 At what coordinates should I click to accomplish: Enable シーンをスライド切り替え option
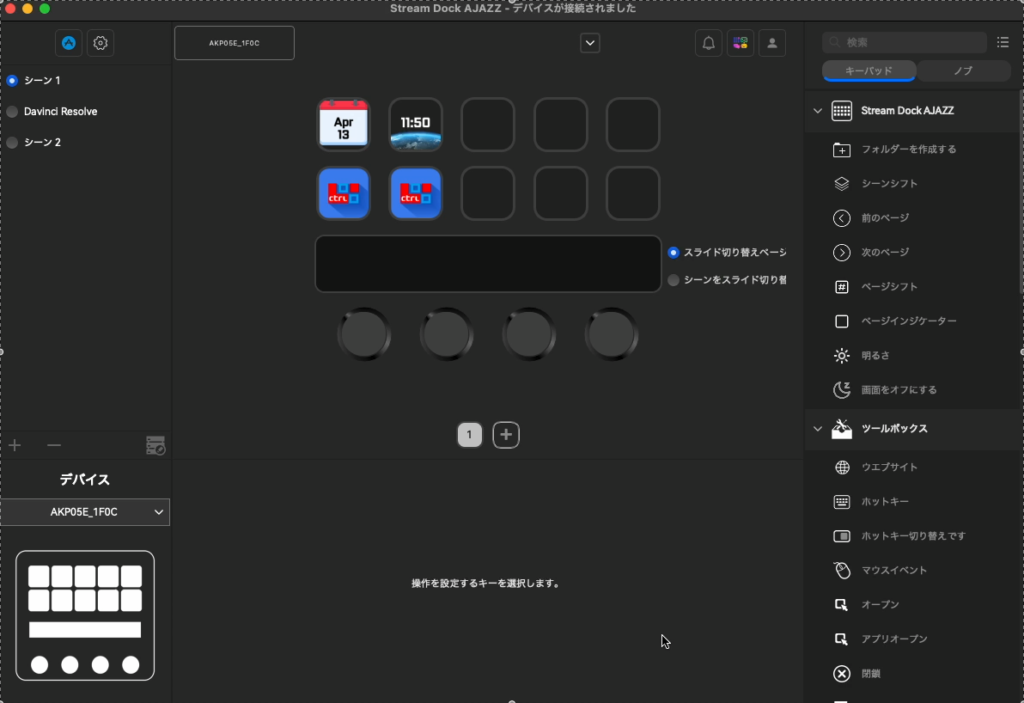[x=673, y=281]
